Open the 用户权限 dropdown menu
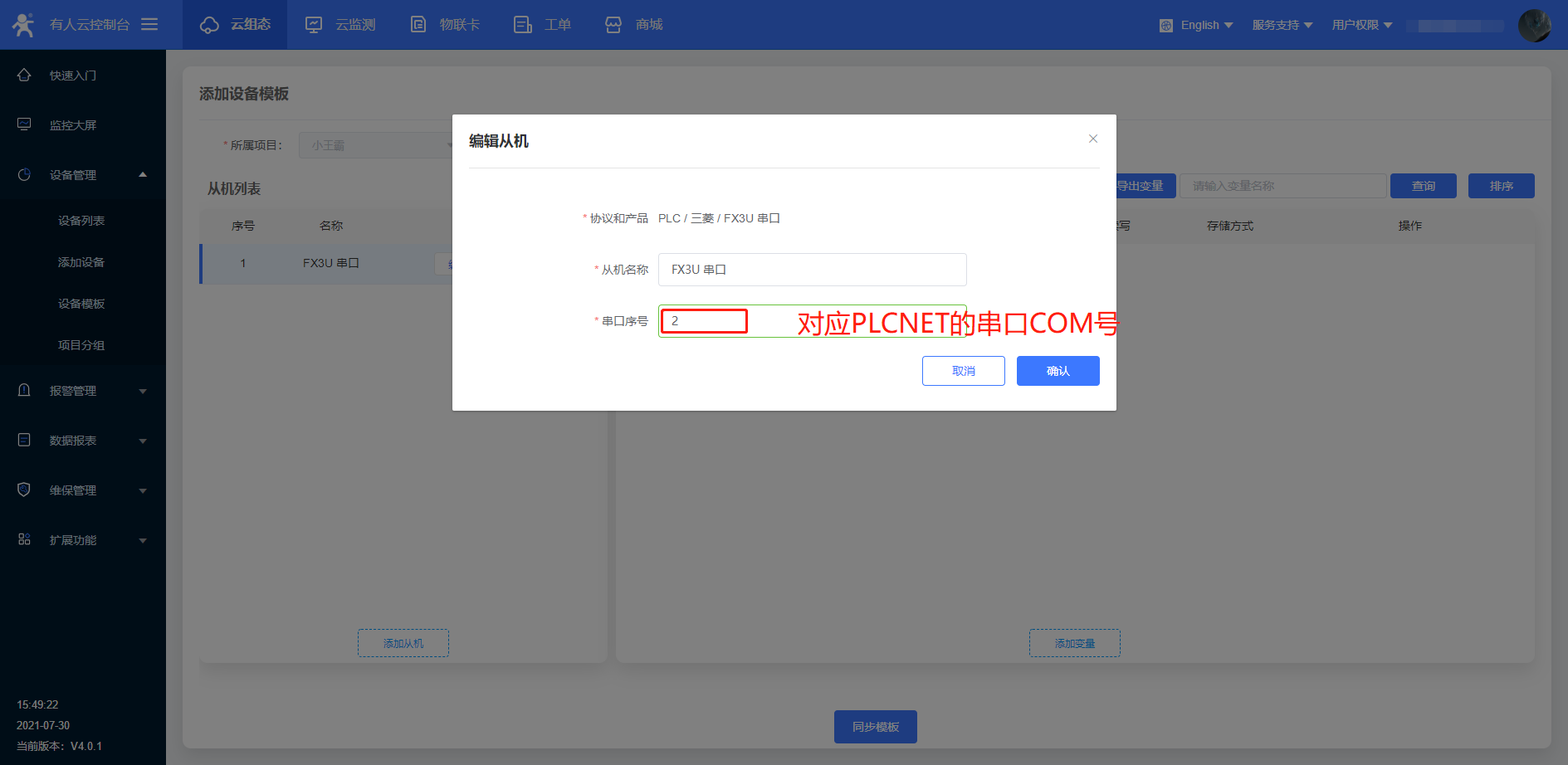Image resolution: width=1568 pixels, height=765 pixels. [x=1361, y=25]
